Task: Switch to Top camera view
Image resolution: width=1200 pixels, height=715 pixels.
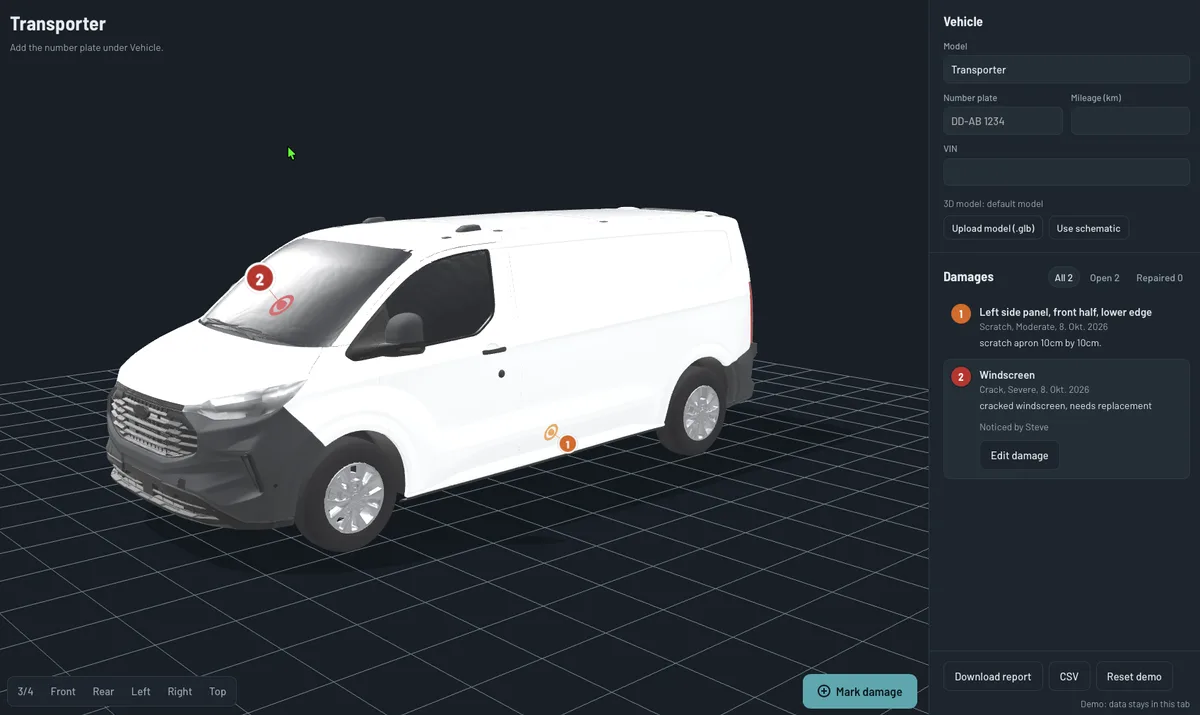Action: [218, 691]
